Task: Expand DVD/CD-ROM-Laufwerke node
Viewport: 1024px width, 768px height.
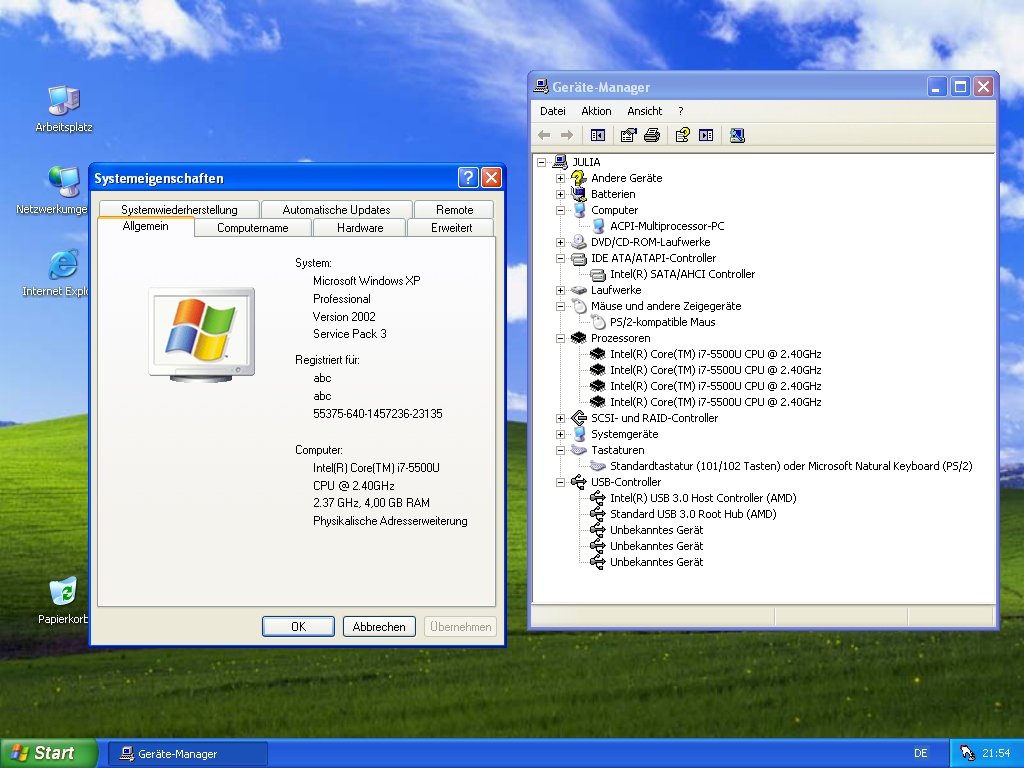Action: pyautogui.click(x=560, y=242)
